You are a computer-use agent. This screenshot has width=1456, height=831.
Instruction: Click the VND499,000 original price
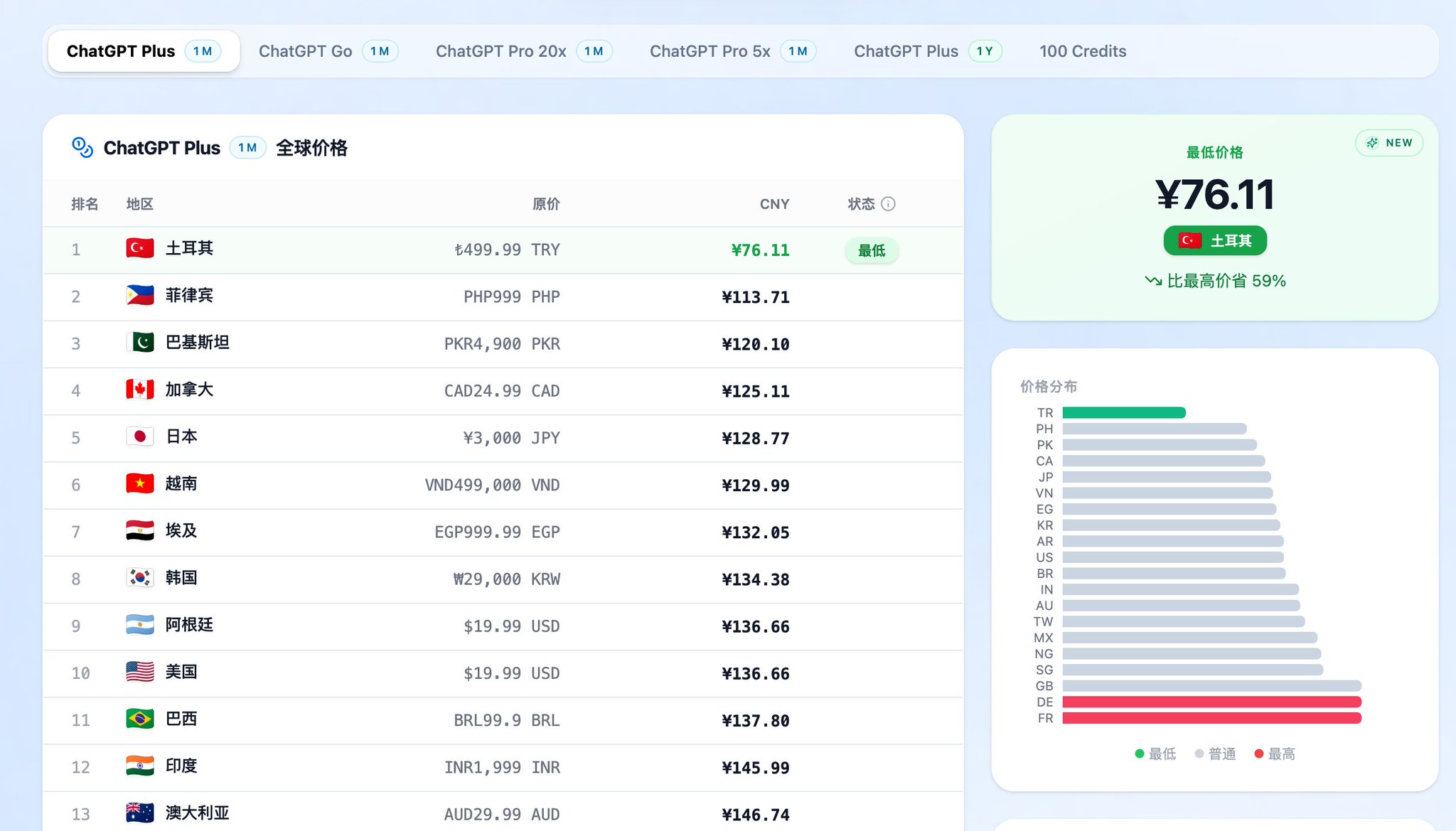[473, 485]
